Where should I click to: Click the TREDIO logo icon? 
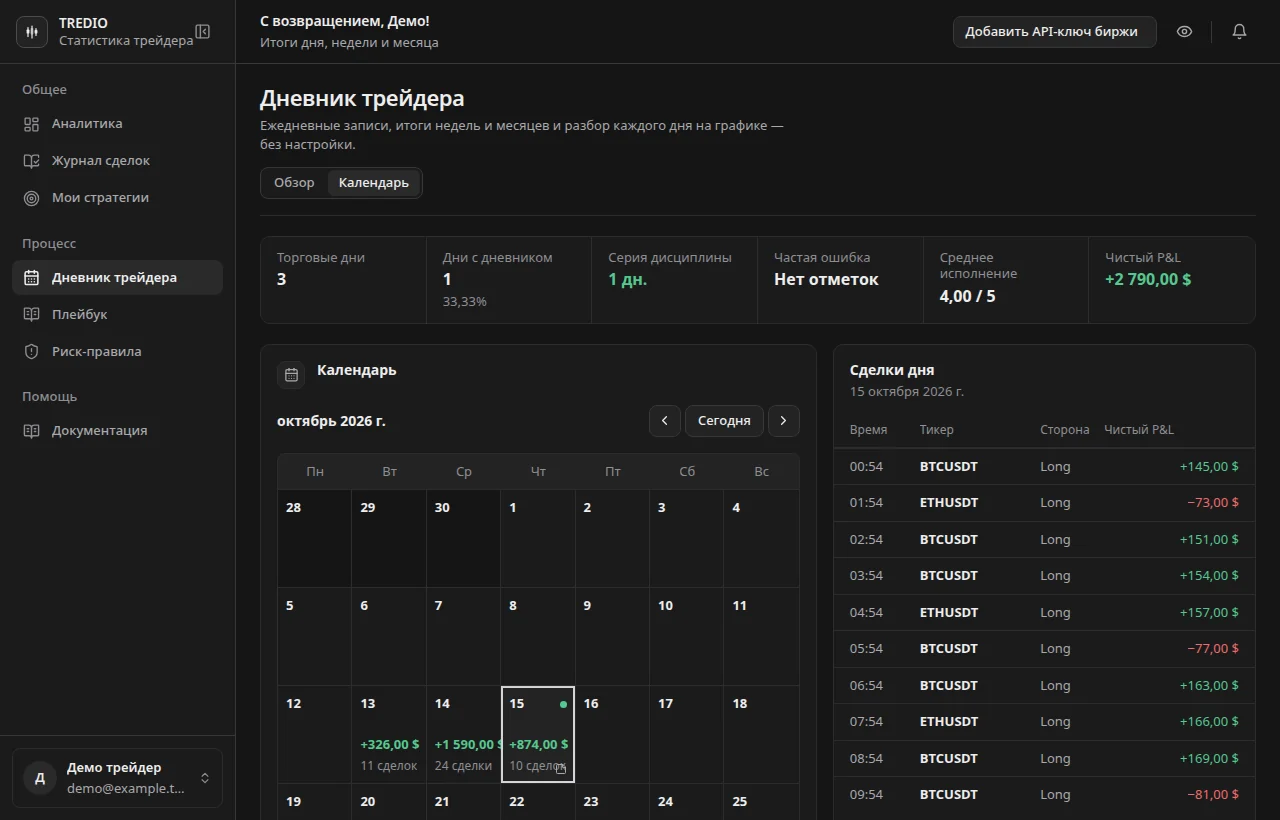tap(32, 32)
